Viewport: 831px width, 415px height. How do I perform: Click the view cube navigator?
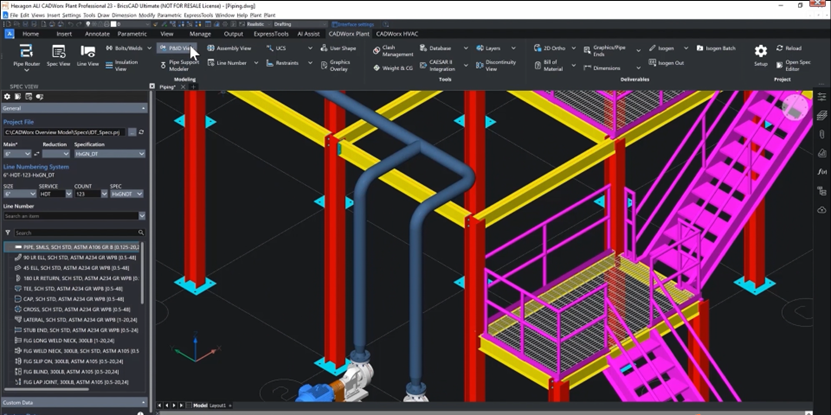[796, 108]
